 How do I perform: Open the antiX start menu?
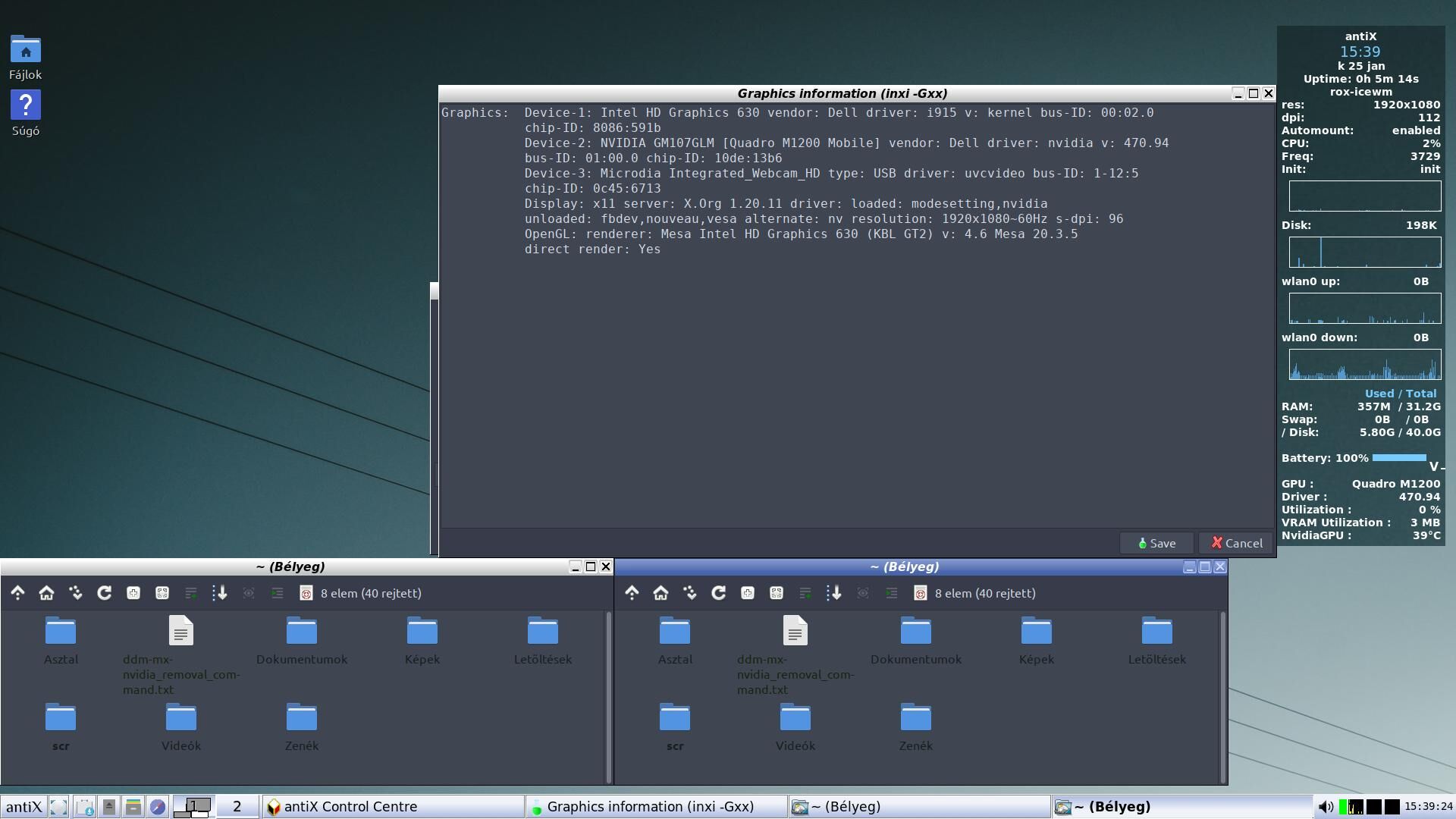(x=24, y=807)
